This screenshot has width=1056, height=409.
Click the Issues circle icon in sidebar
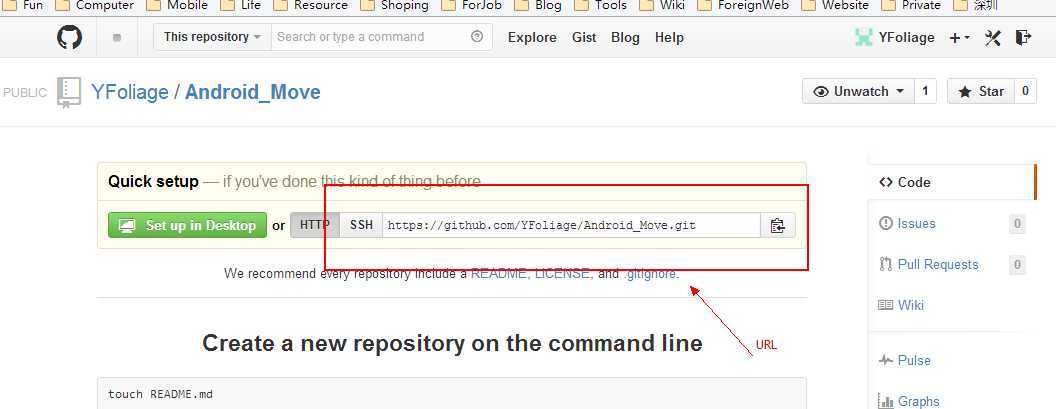pos(886,223)
